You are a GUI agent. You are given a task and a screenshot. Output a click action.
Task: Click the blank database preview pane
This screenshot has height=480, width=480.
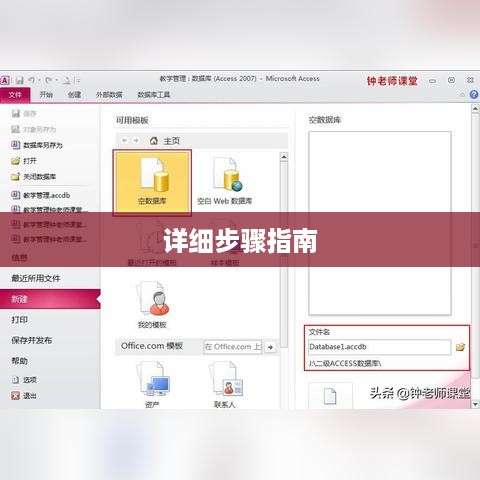point(380,223)
